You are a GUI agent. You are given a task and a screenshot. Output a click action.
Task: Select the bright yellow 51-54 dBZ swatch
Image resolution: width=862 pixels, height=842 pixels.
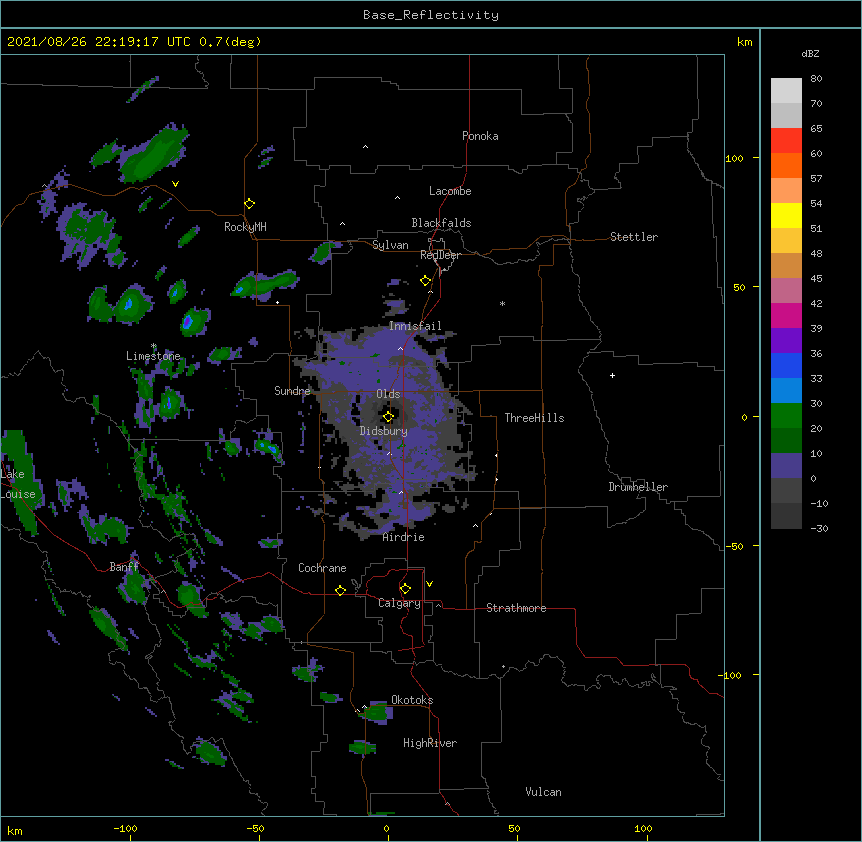click(x=786, y=215)
